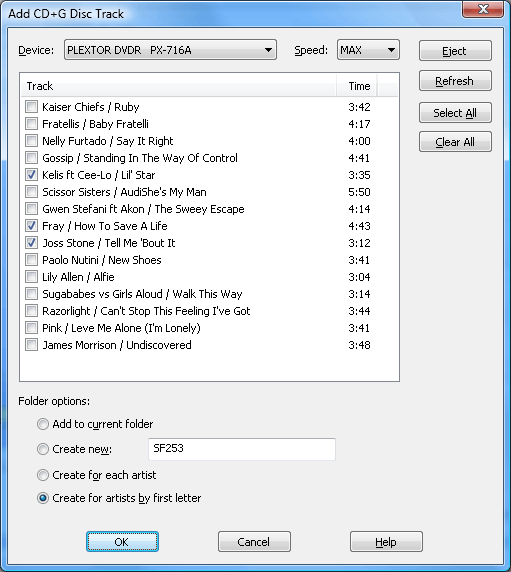Uncheck the Kelis ft Cee-Lo track
The width and height of the screenshot is (511, 572).
tap(31, 175)
